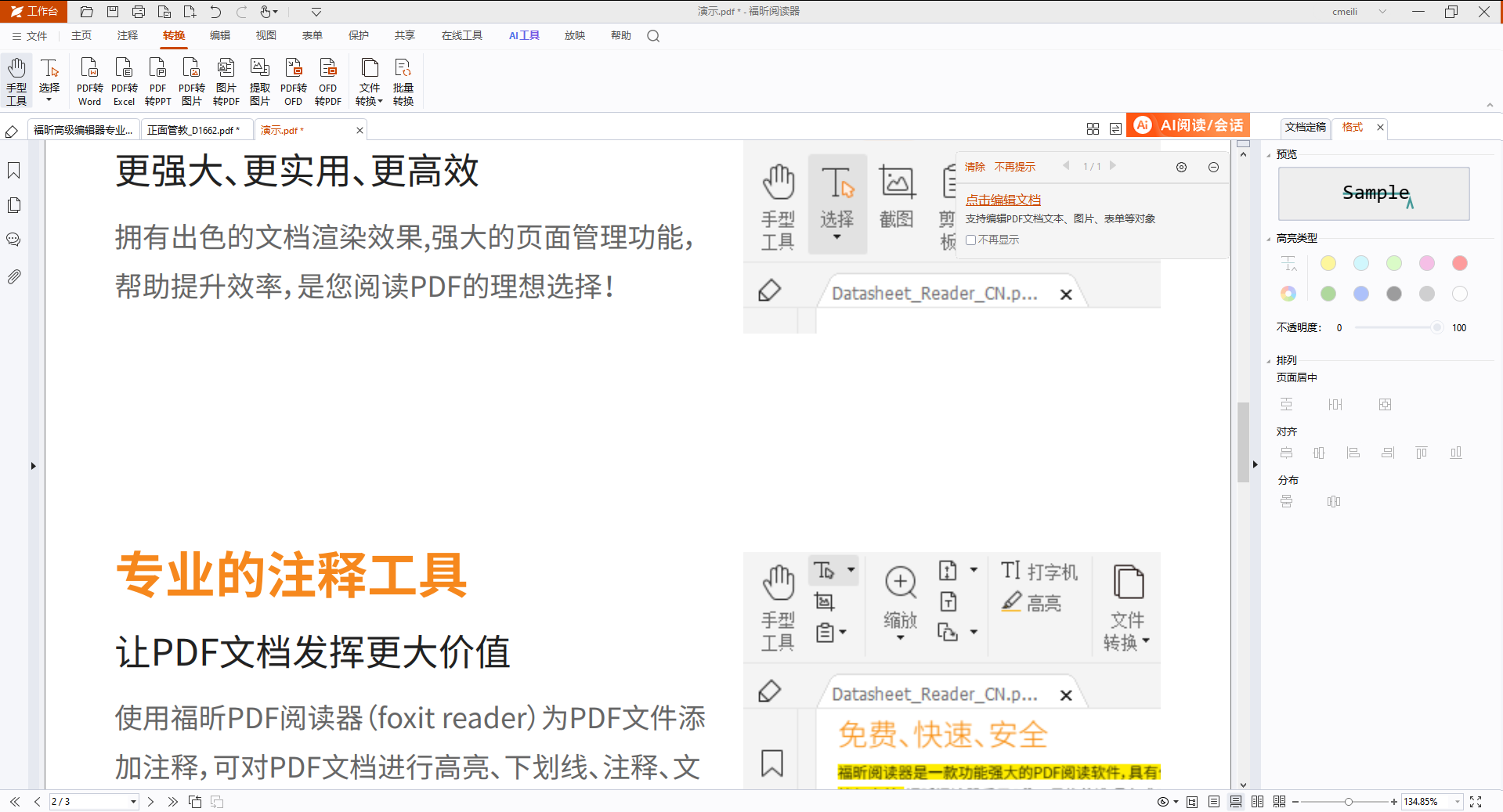The image size is (1503, 812).
Task: Center on page with the third 页面居中 icon
Action: click(x=1385, y=404)
